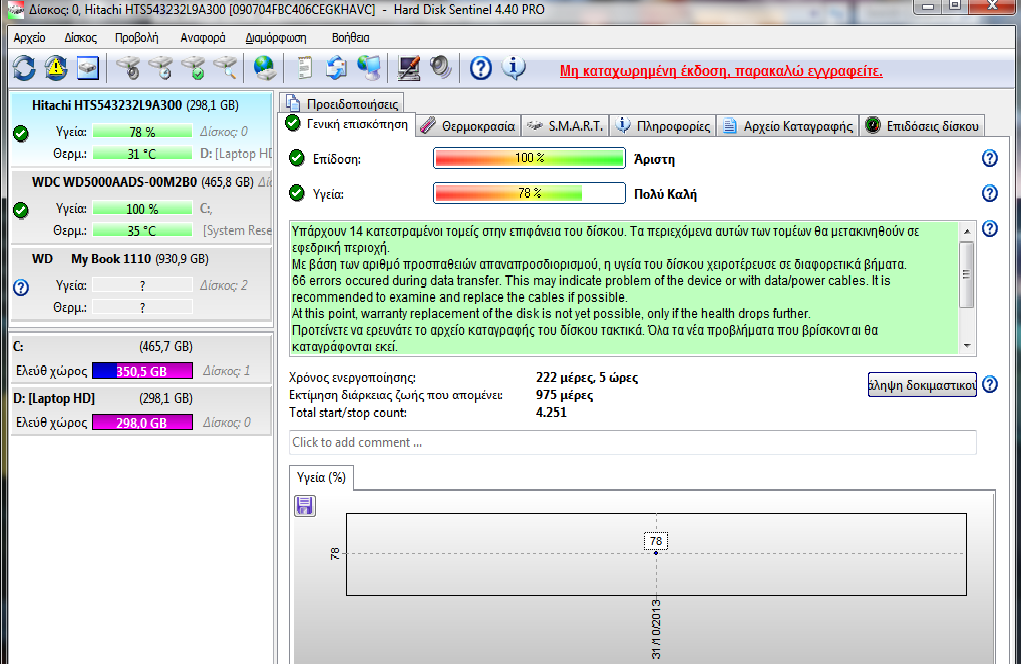Click the save floppy icon above the graph
1021x664 pixels.
click(305, 506)
